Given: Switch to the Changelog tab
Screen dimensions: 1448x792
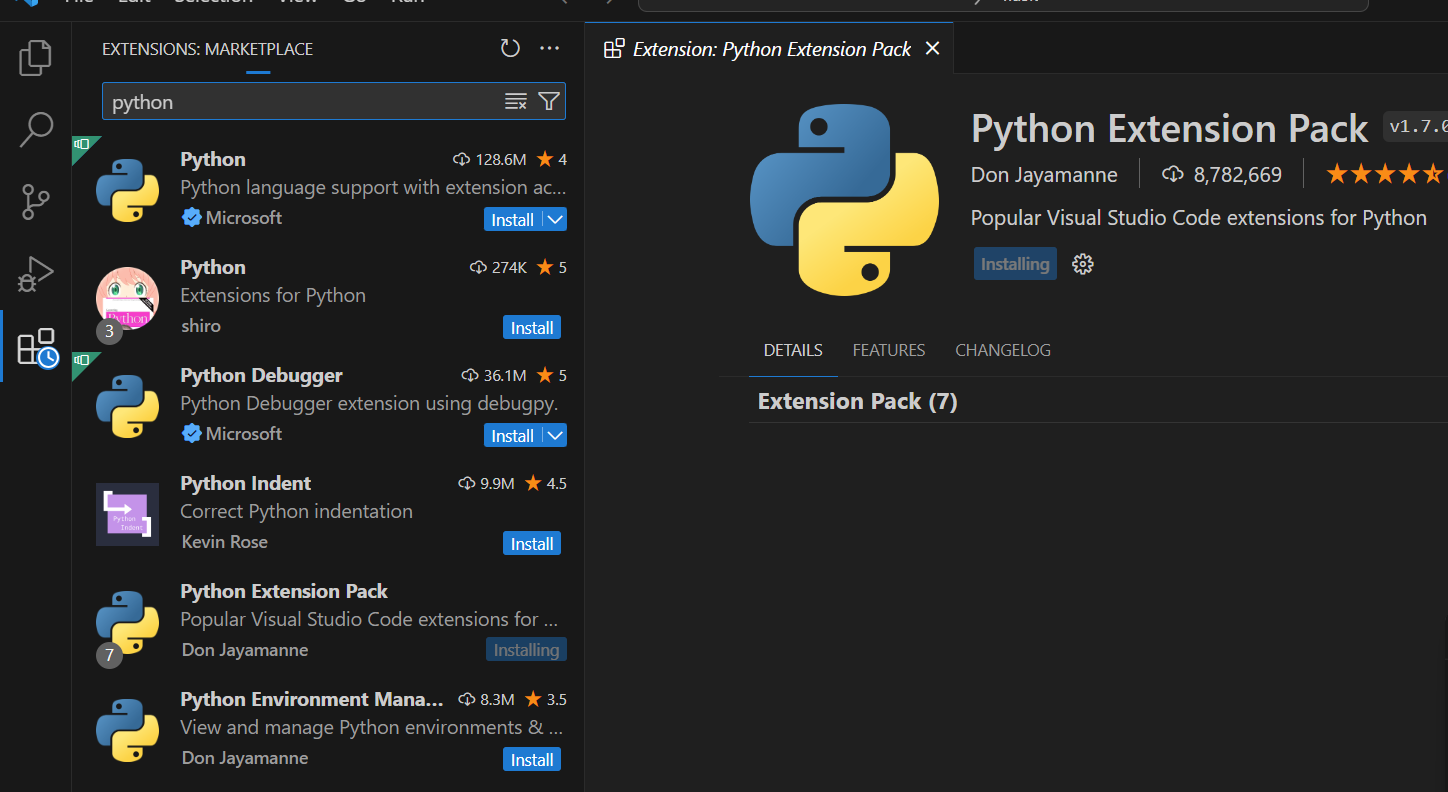Looking at the screenshot, I should (x=1002, y=350).
